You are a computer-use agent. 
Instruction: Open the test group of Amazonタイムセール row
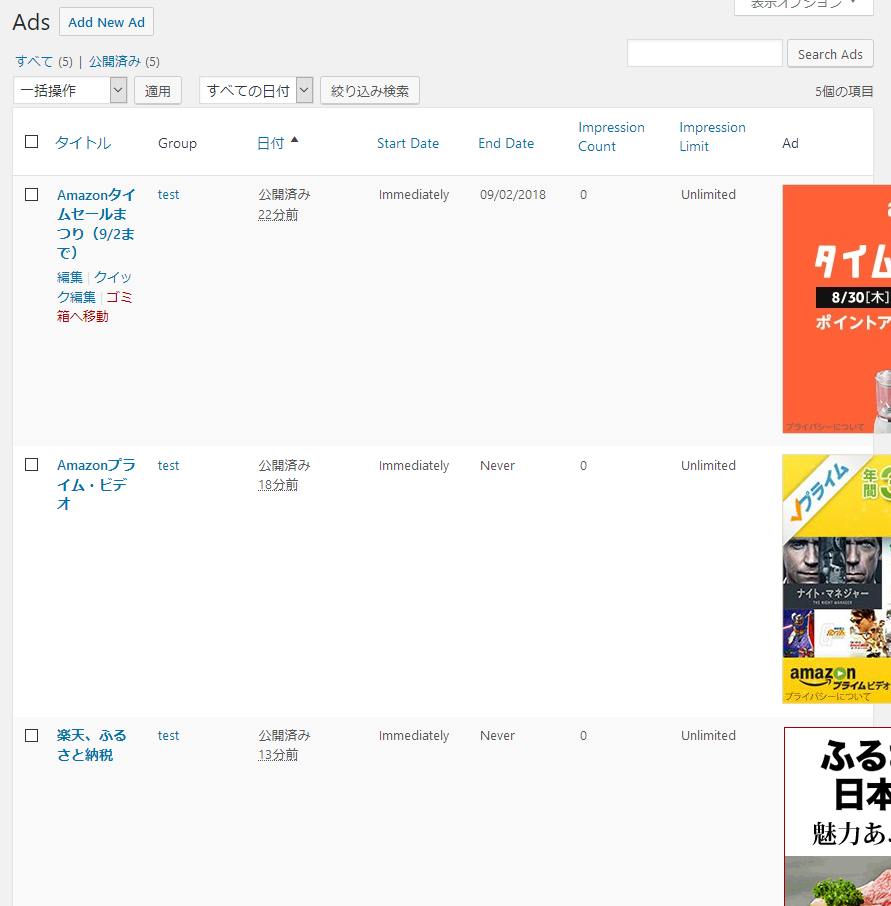click(x=168, y=195)
